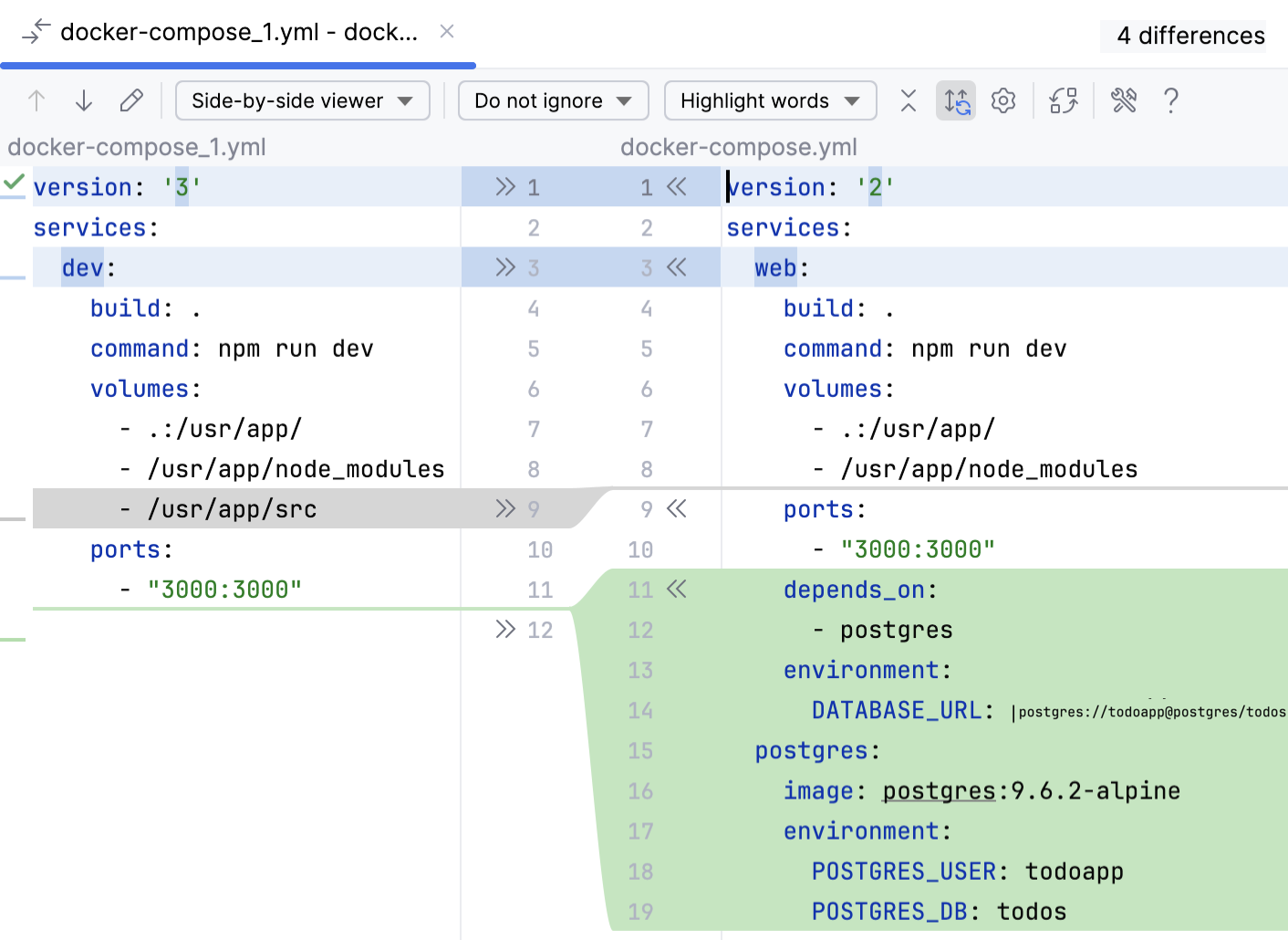Click the pencil edit source icon
The width and height of the screenshot is (1288, 940).
point(131,100)
